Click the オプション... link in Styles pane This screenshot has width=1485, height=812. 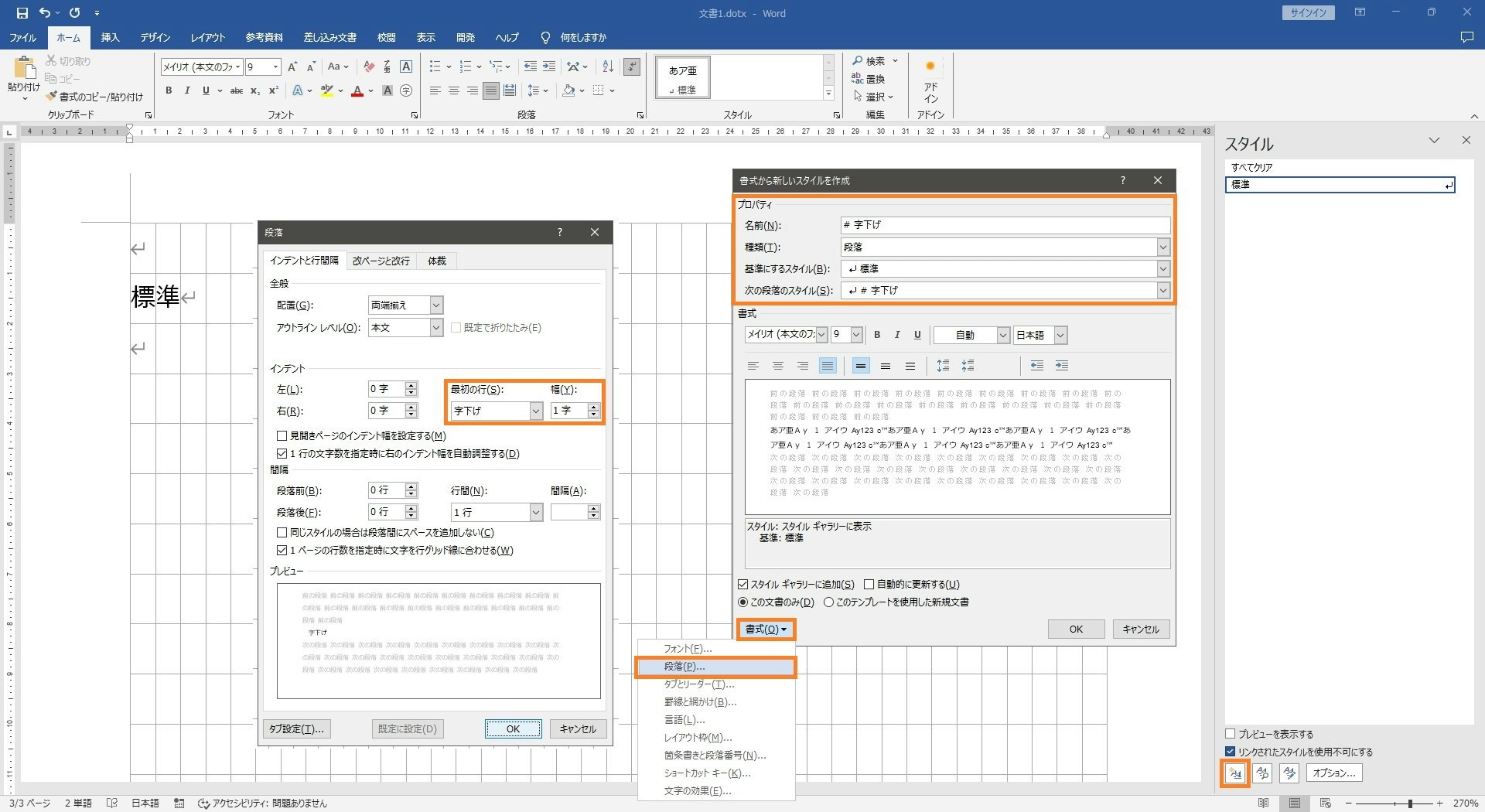click(x=1334, y=773)
